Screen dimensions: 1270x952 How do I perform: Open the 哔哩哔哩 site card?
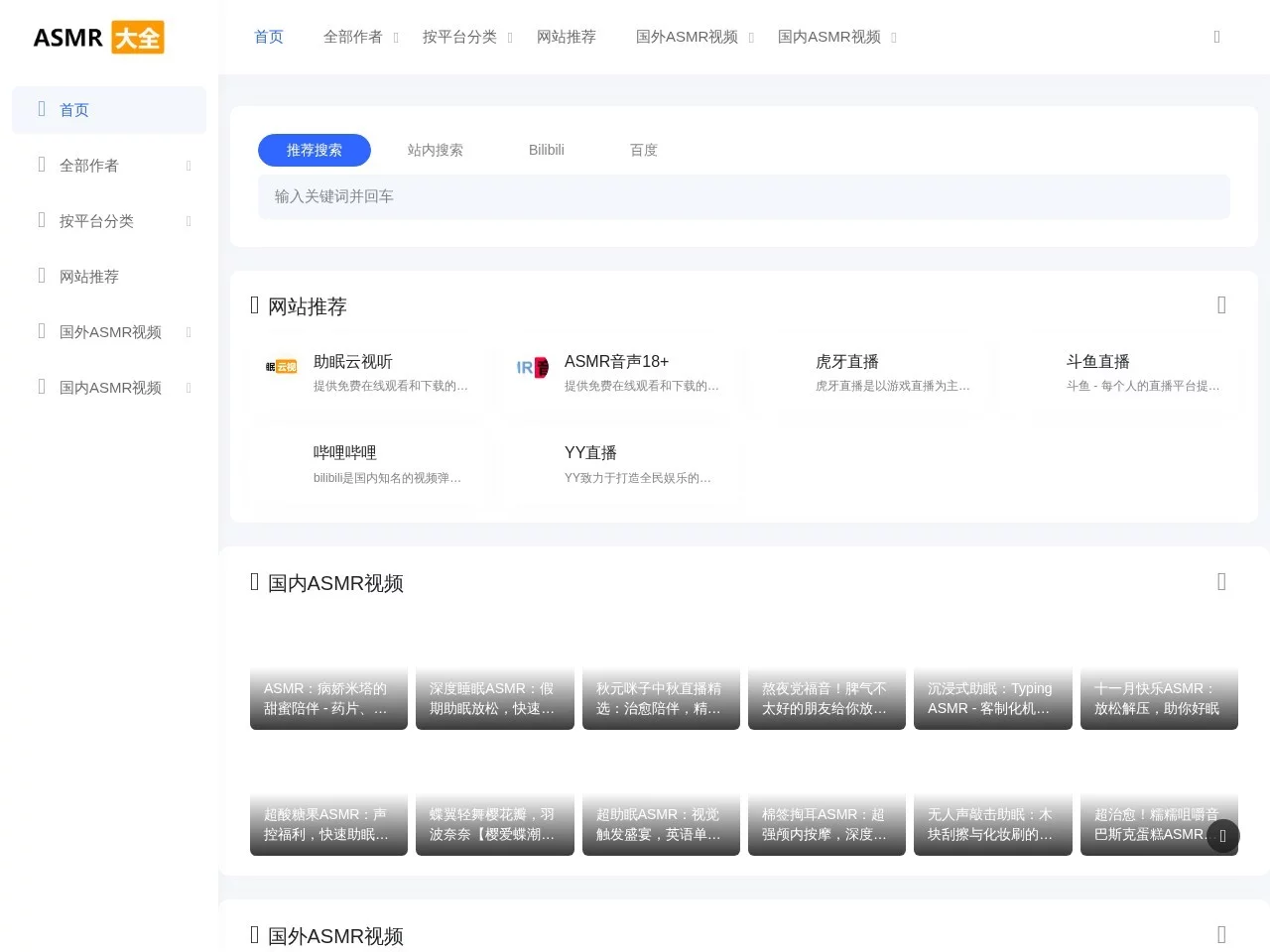pos(367,464)
